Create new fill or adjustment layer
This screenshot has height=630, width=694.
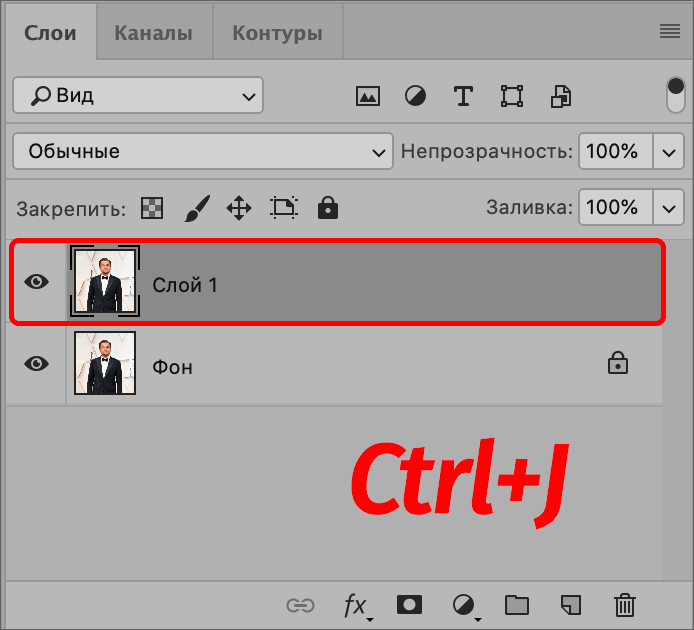pos(466,606)
